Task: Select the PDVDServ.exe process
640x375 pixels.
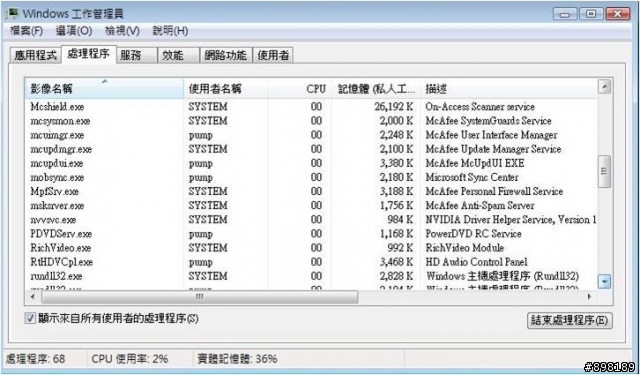Action: (61, 234)
